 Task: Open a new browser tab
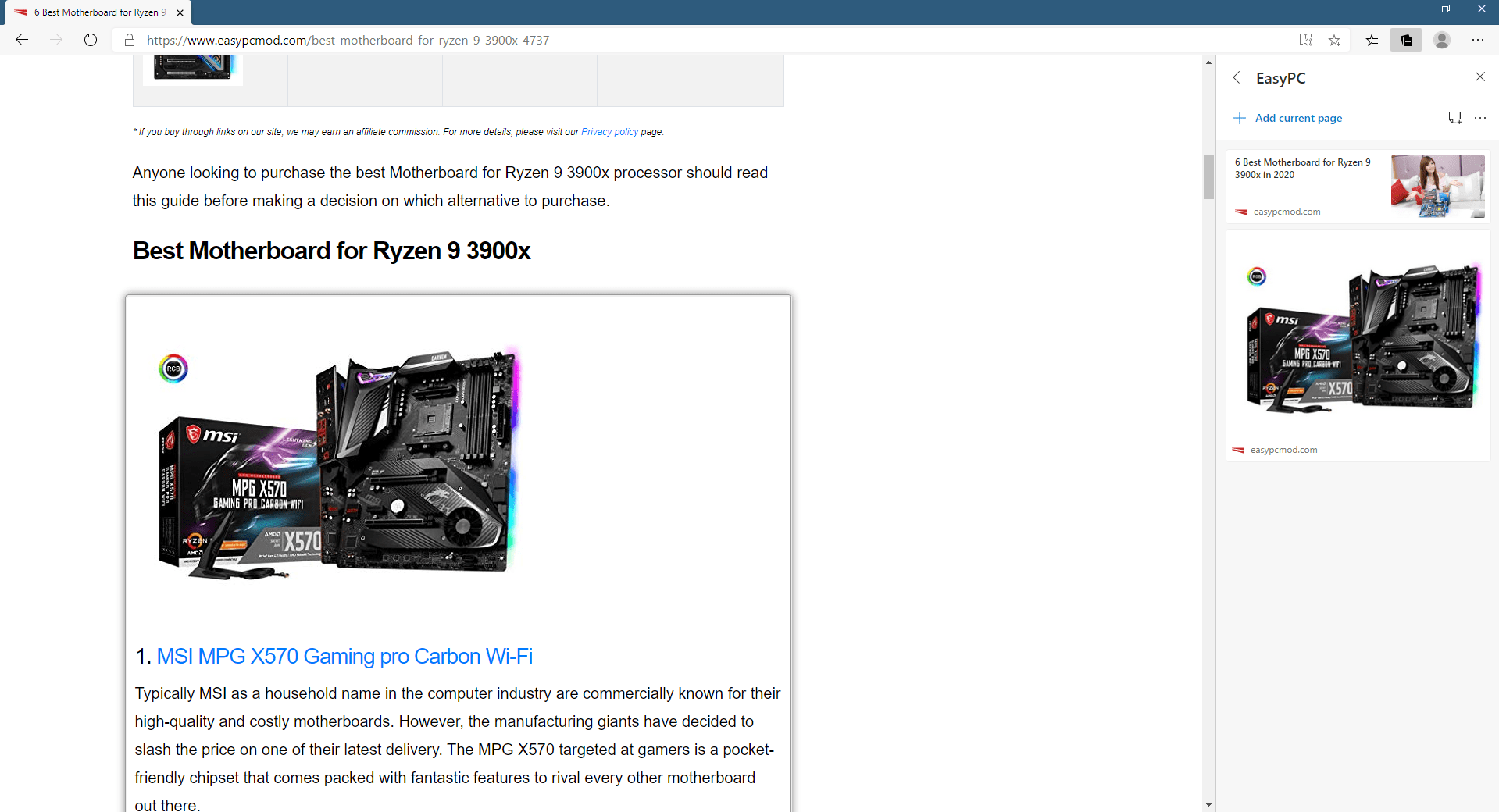pyautogui.click(x=205, y=12)
